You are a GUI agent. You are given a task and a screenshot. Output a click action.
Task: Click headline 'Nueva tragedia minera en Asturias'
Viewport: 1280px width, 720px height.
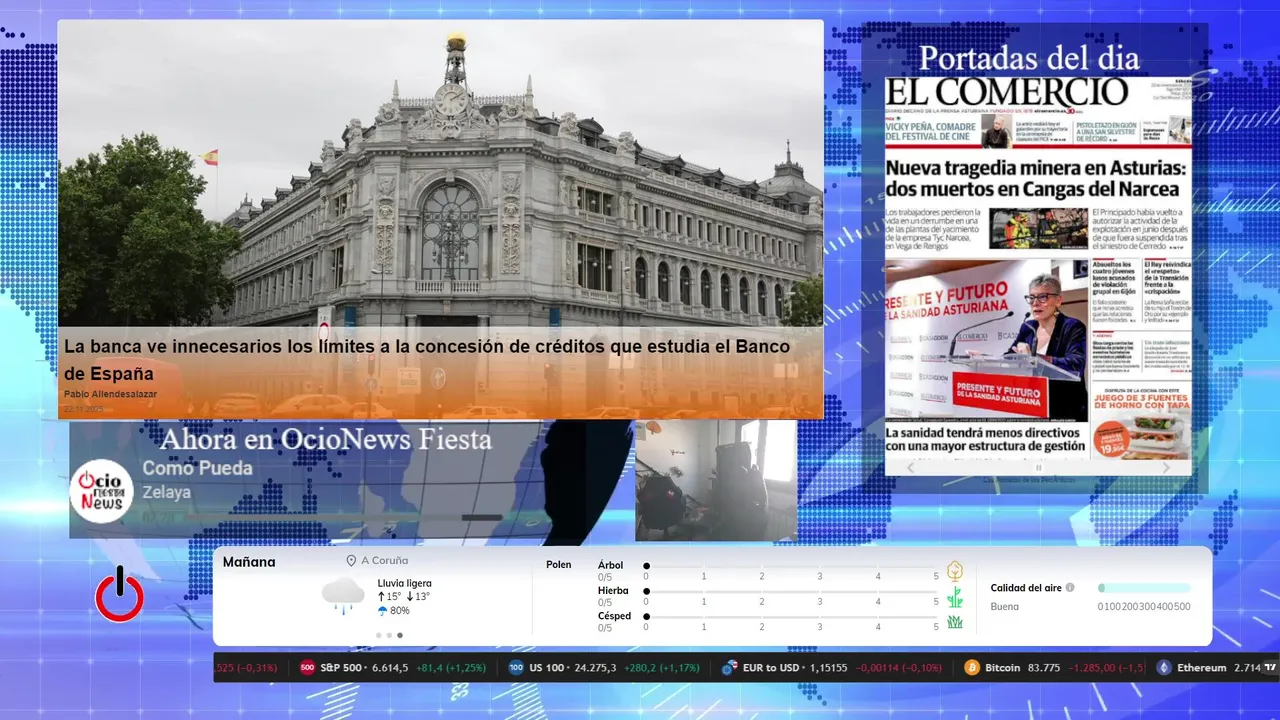click(x=1036, y=178)
